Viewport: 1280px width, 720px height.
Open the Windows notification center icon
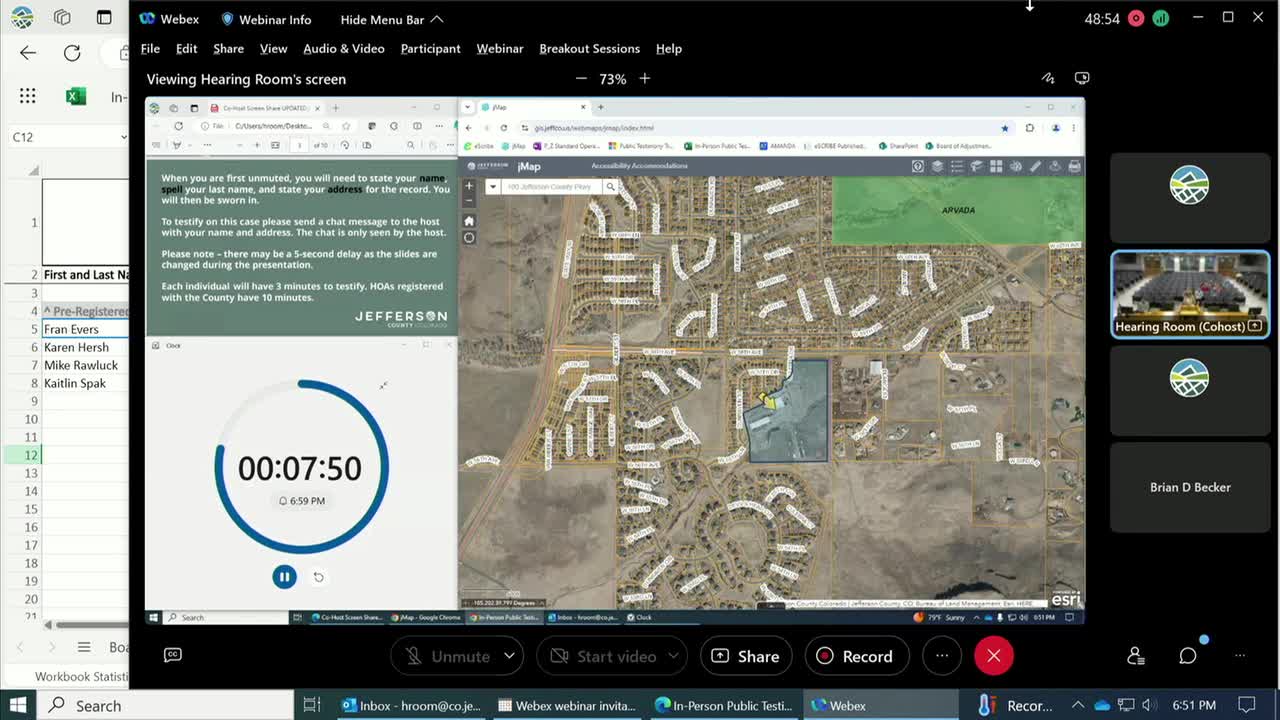1246,705
